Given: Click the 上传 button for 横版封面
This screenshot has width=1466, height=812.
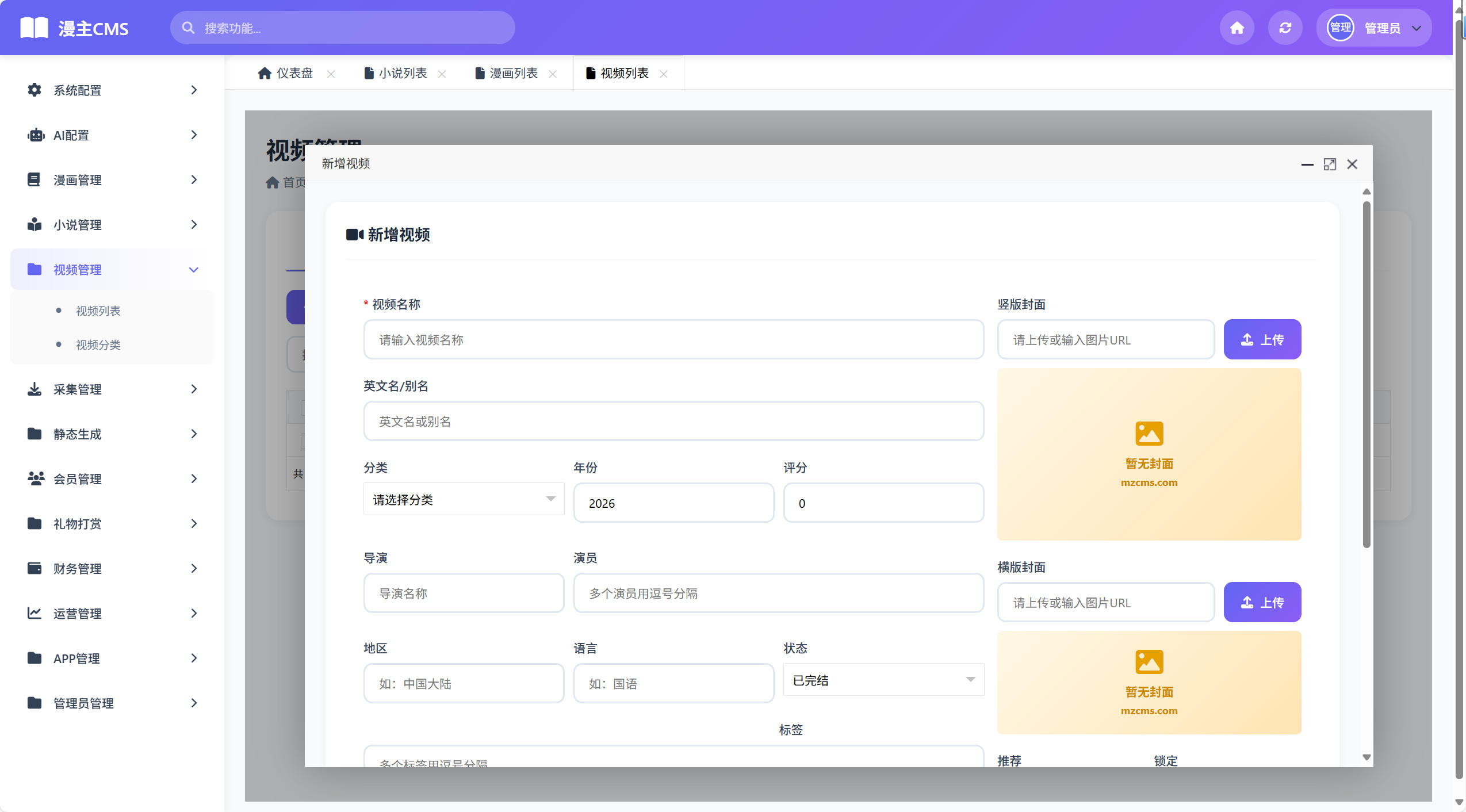Looking at the screenshot, I should 1262,602.
